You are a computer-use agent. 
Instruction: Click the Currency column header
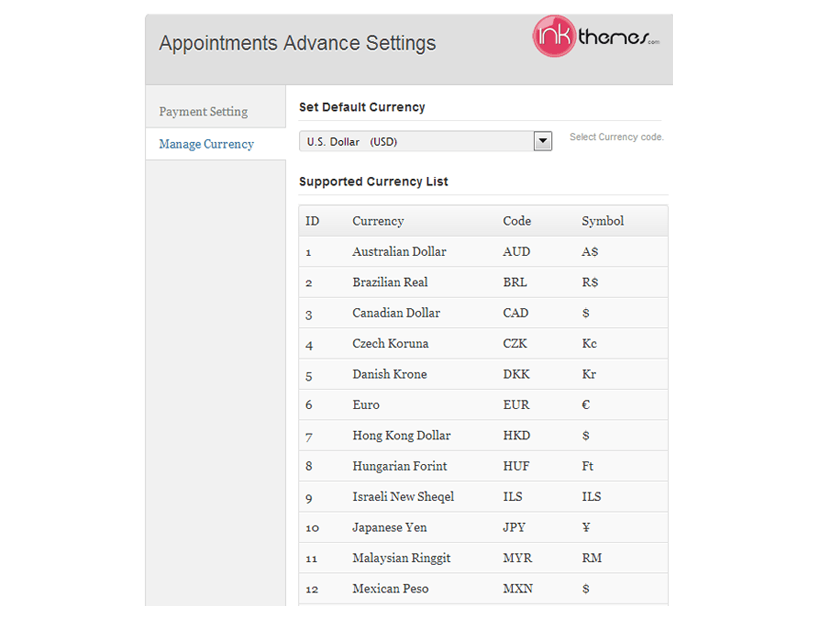(378, 221)
